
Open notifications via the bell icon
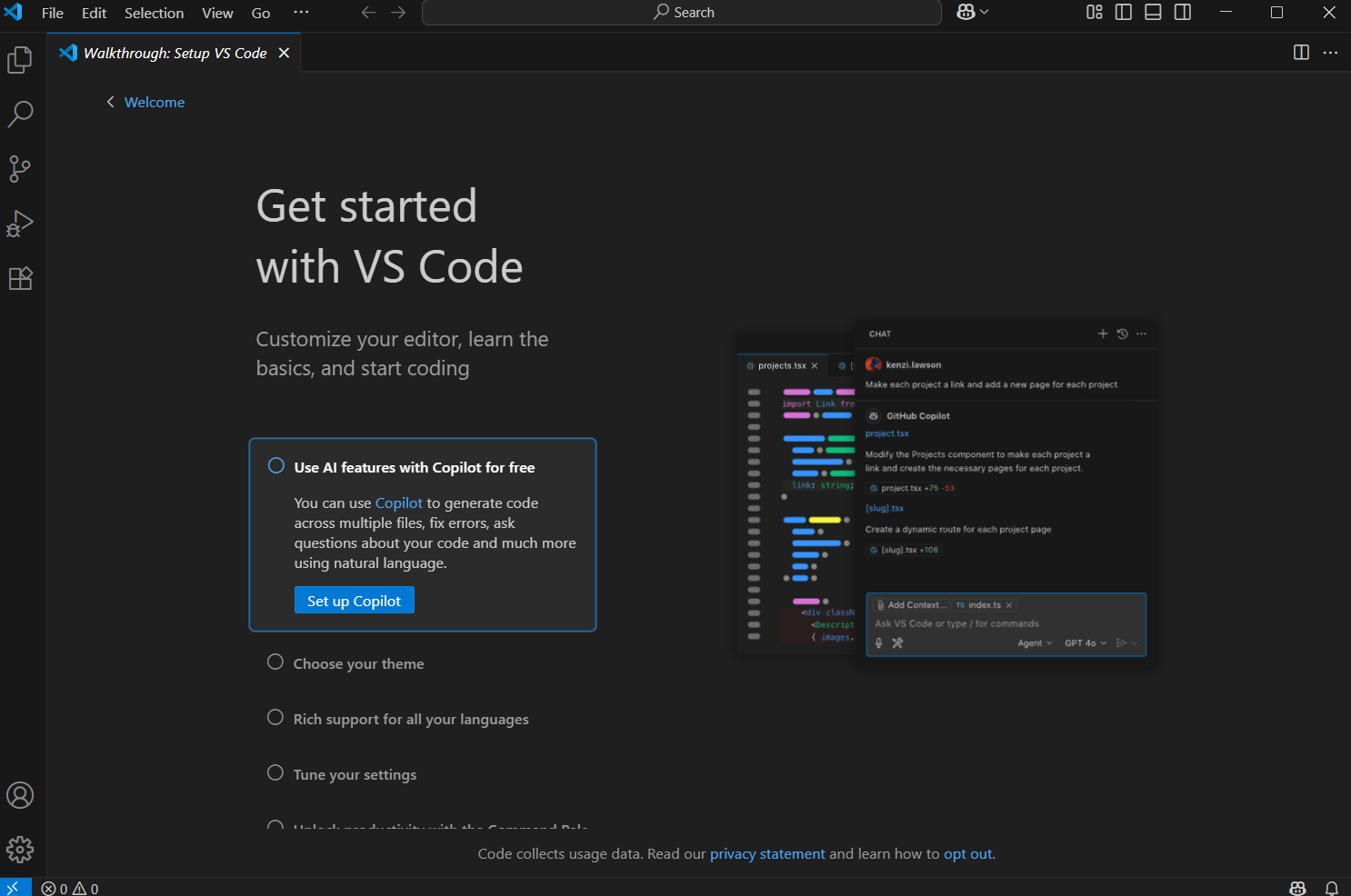[1331, 888]
